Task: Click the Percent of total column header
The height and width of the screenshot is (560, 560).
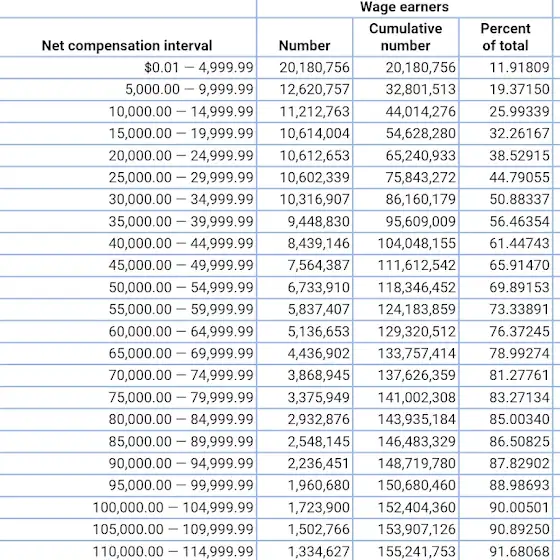Action: (505, 37)
